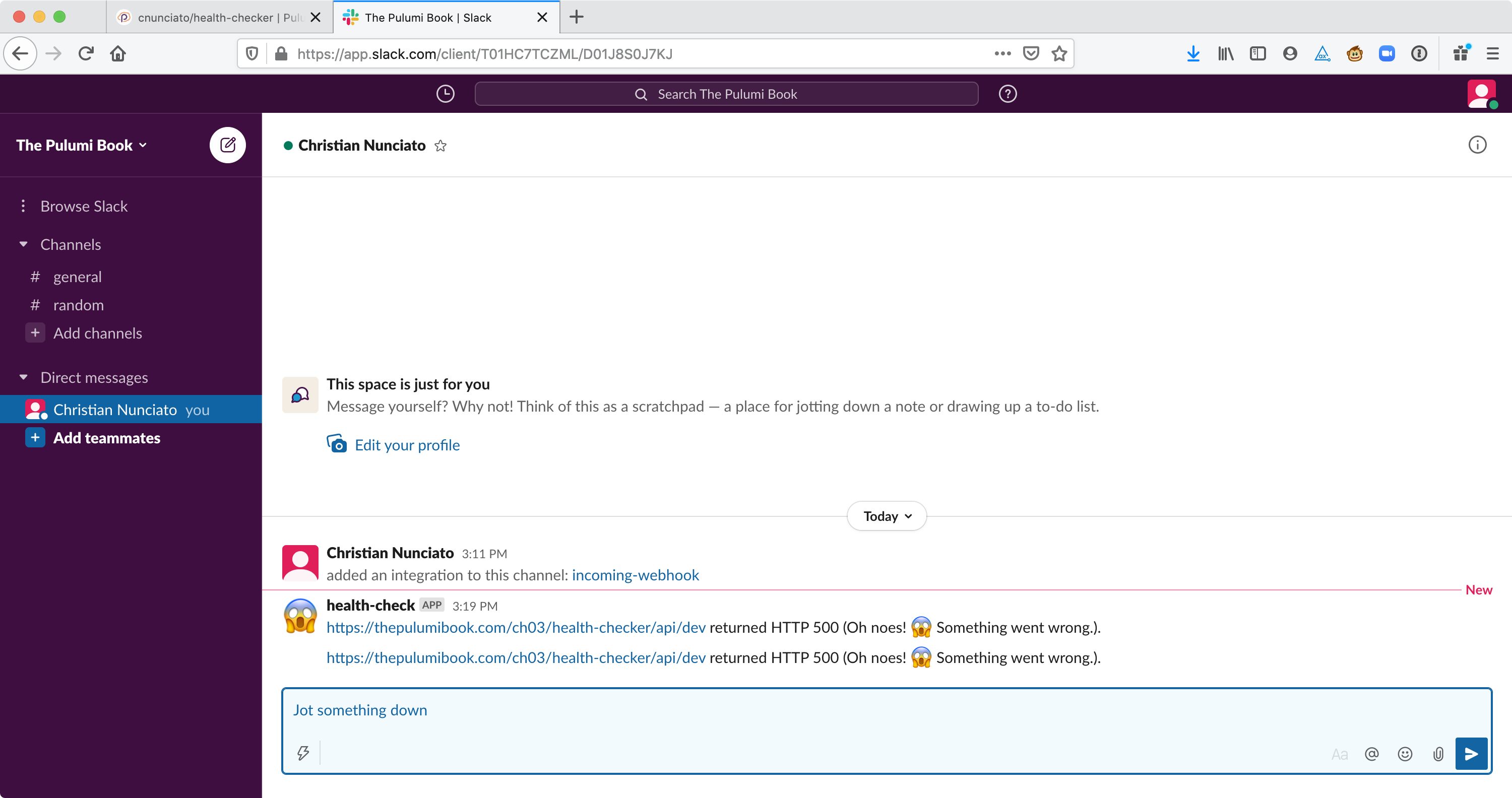Click the Add channels plus icon
This screenshot has height=798, width=1512.
(x=35, y=332)
